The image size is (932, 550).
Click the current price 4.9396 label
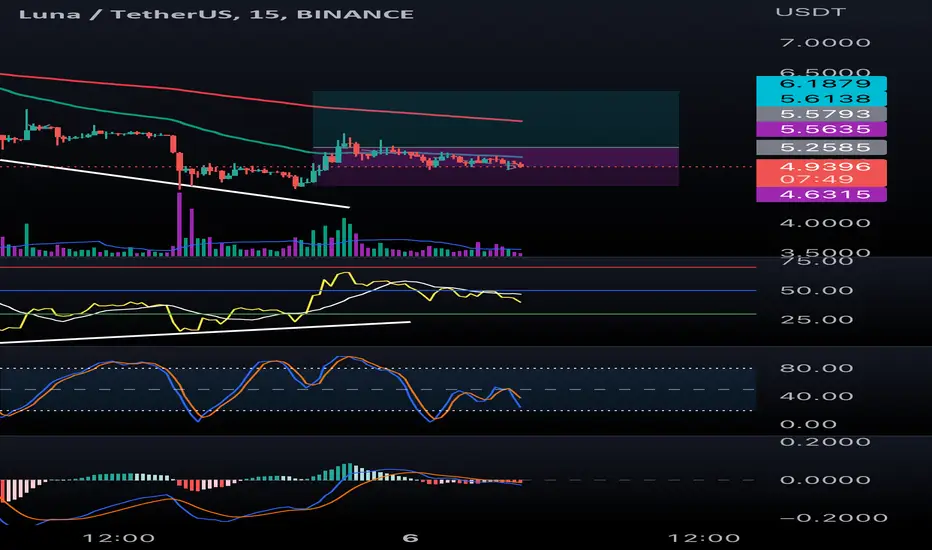[825, 166]
